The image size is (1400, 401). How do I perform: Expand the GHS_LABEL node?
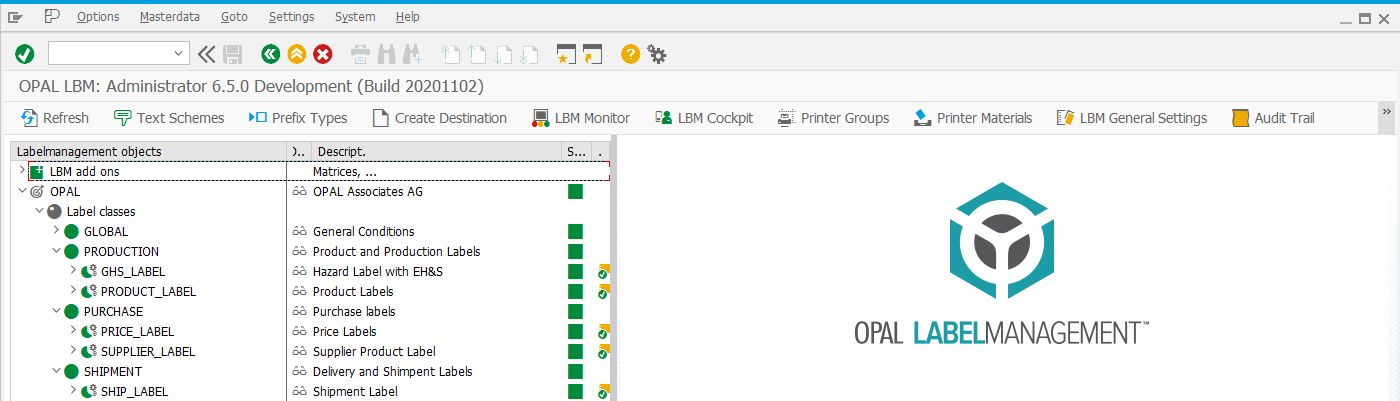click(73, 271)
